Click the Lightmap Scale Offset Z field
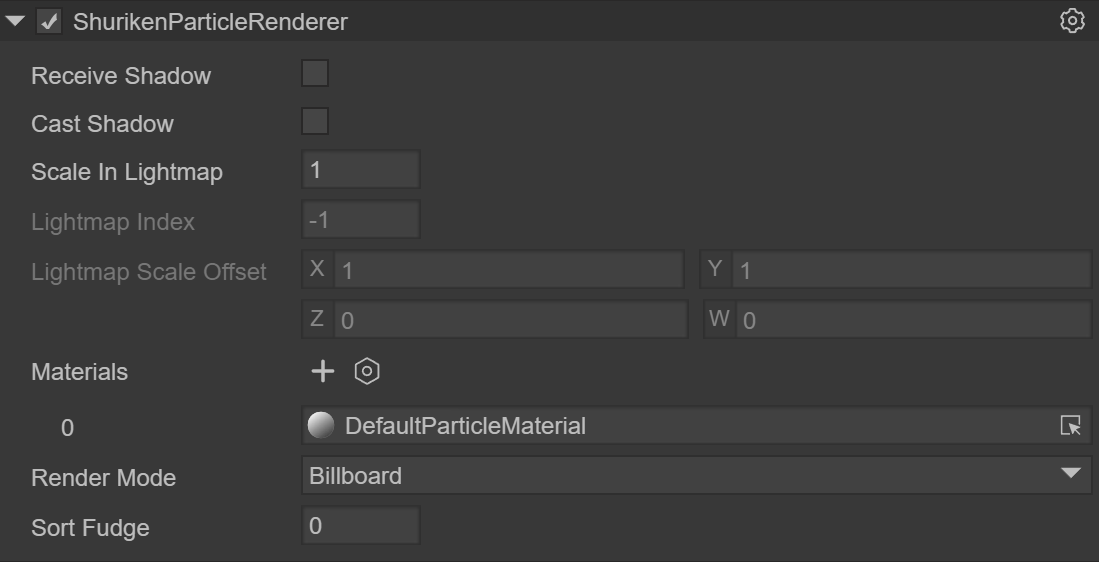Viewport: 1099px width, 562px height. [x=510, y=320]
